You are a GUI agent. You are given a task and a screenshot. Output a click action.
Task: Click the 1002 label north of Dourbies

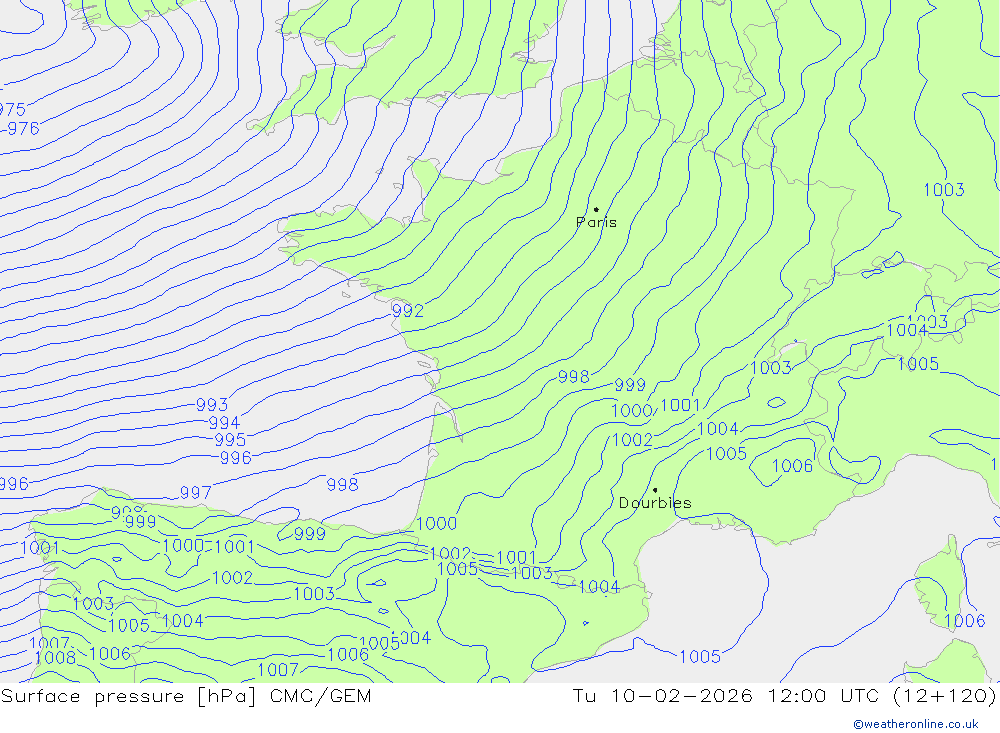click(633, 440)
